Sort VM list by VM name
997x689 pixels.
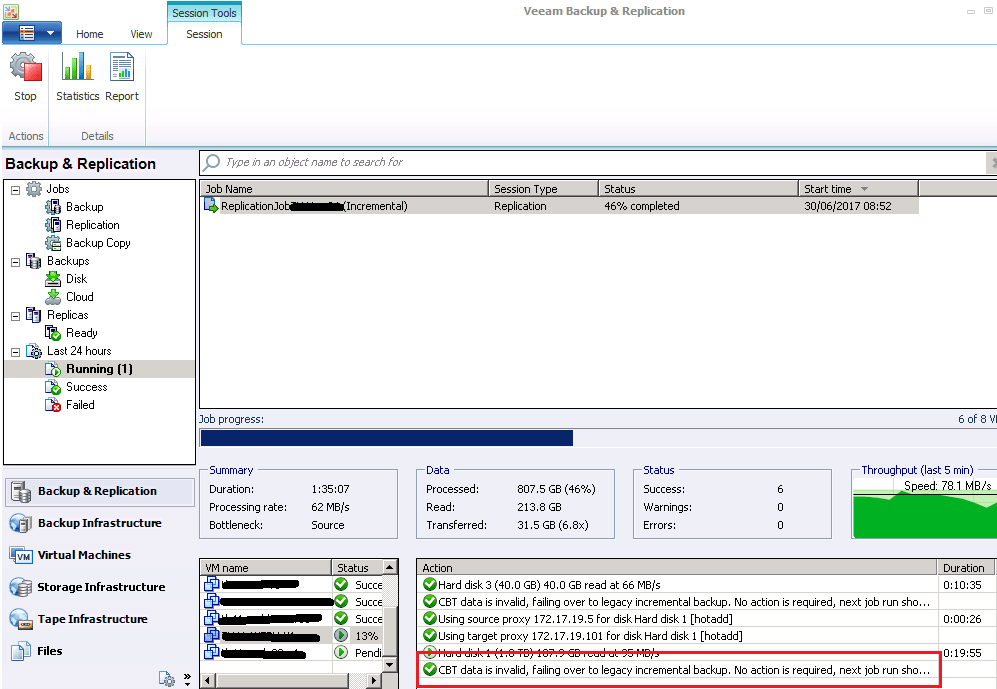pos(266,568)
